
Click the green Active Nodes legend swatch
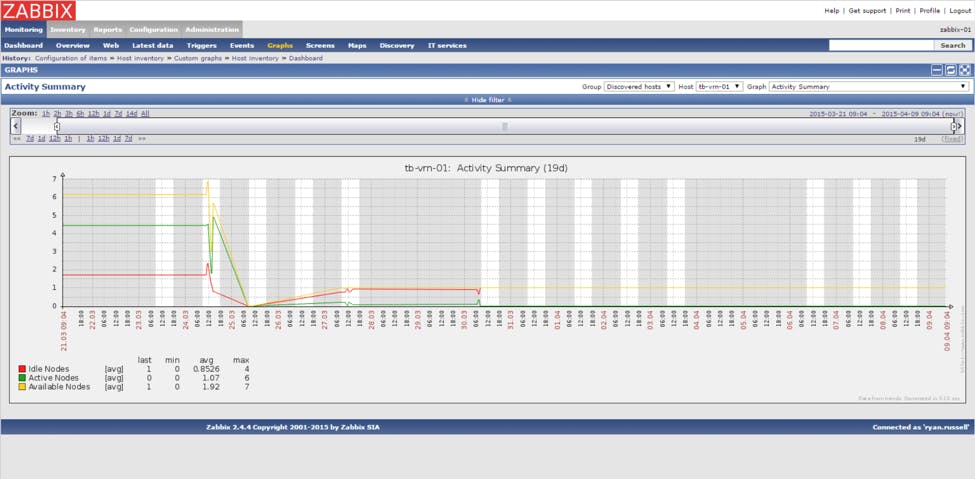coord(22,378)
